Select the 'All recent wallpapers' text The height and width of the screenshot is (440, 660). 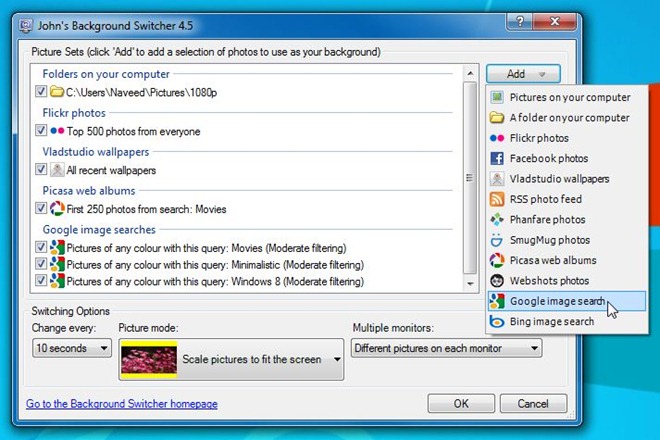(x=111, y=171)
